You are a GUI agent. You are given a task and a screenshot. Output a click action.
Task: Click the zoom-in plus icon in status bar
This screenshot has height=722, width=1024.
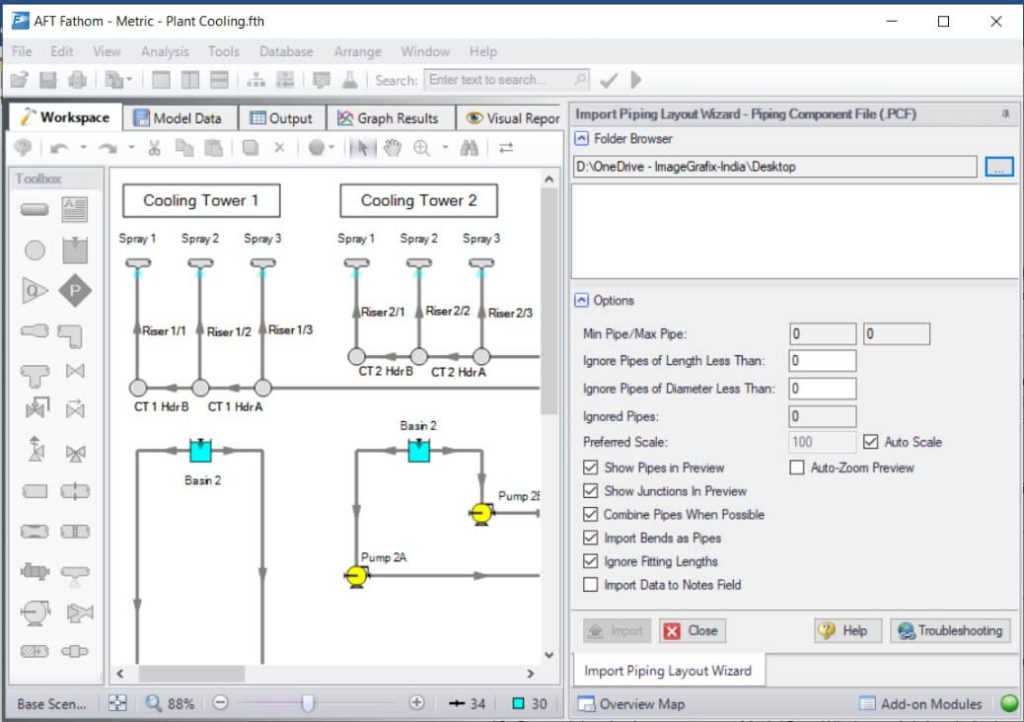417,703
